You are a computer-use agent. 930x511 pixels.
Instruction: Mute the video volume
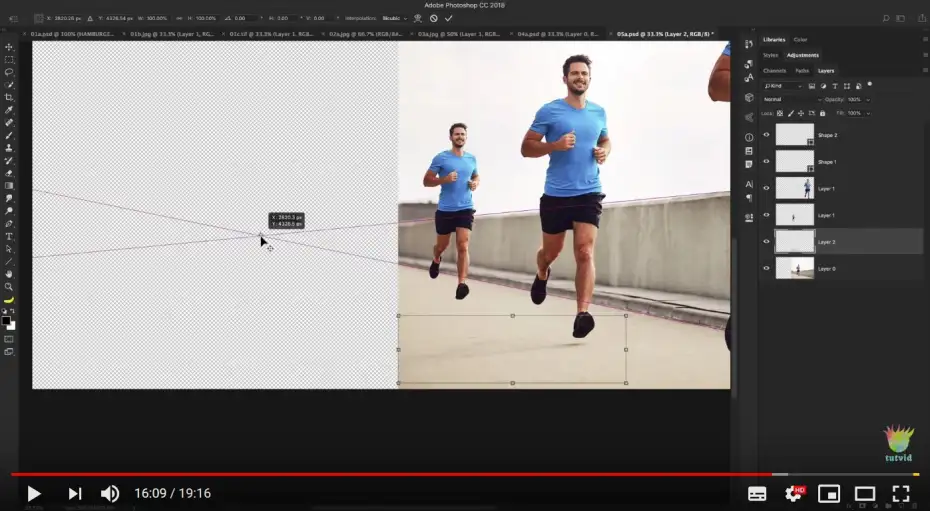[110, 493]
